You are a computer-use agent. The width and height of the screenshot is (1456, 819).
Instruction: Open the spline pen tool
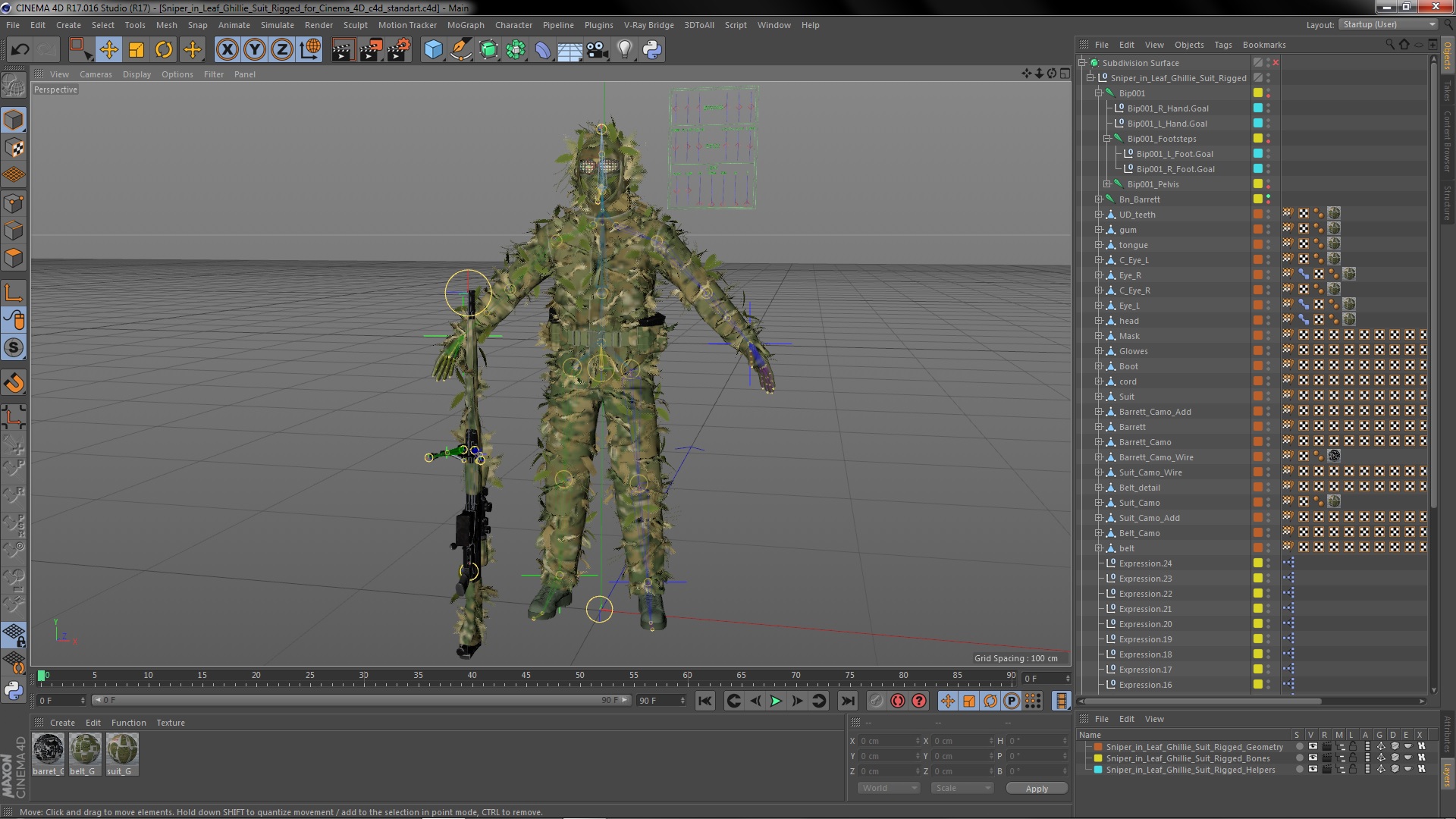[x=460, y=50]
